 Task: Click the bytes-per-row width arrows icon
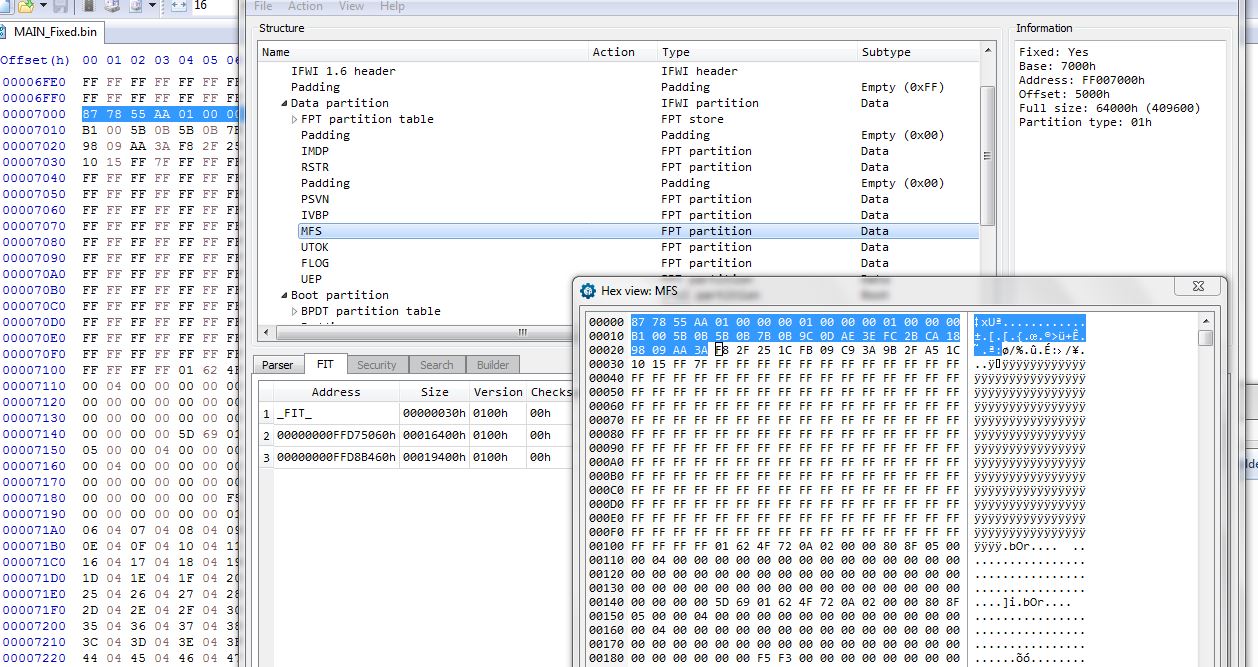click(179, 6)
